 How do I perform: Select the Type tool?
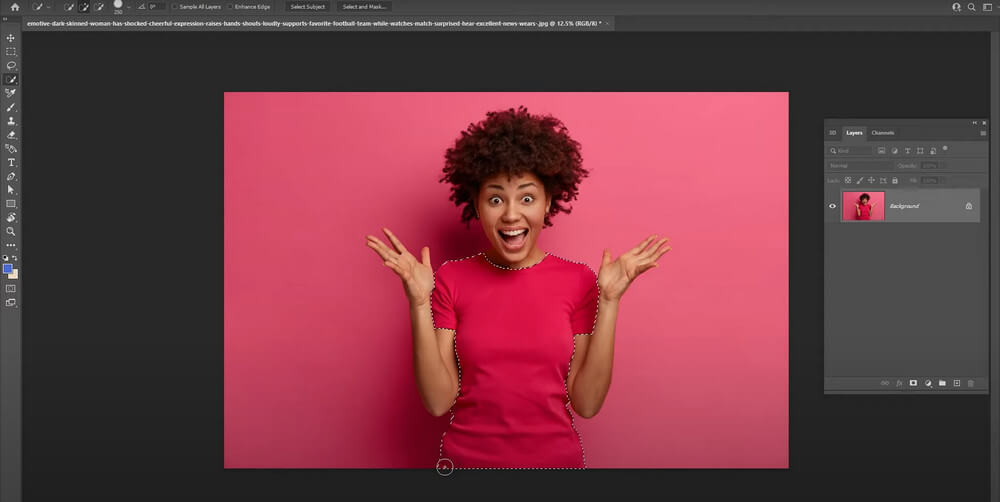tap(11, 163)
